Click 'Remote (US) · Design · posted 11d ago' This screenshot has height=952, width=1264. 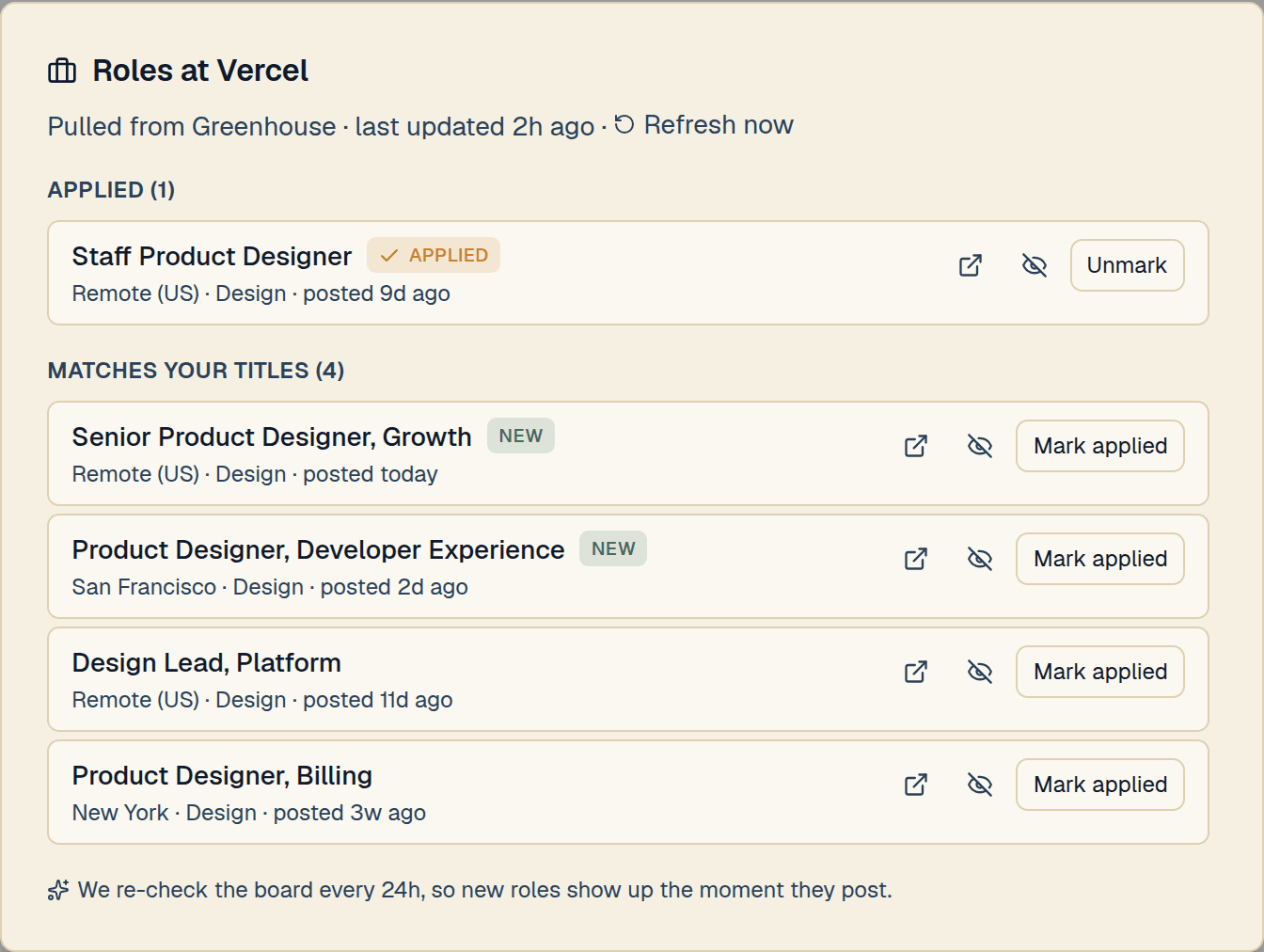click(x=262, y=700)
